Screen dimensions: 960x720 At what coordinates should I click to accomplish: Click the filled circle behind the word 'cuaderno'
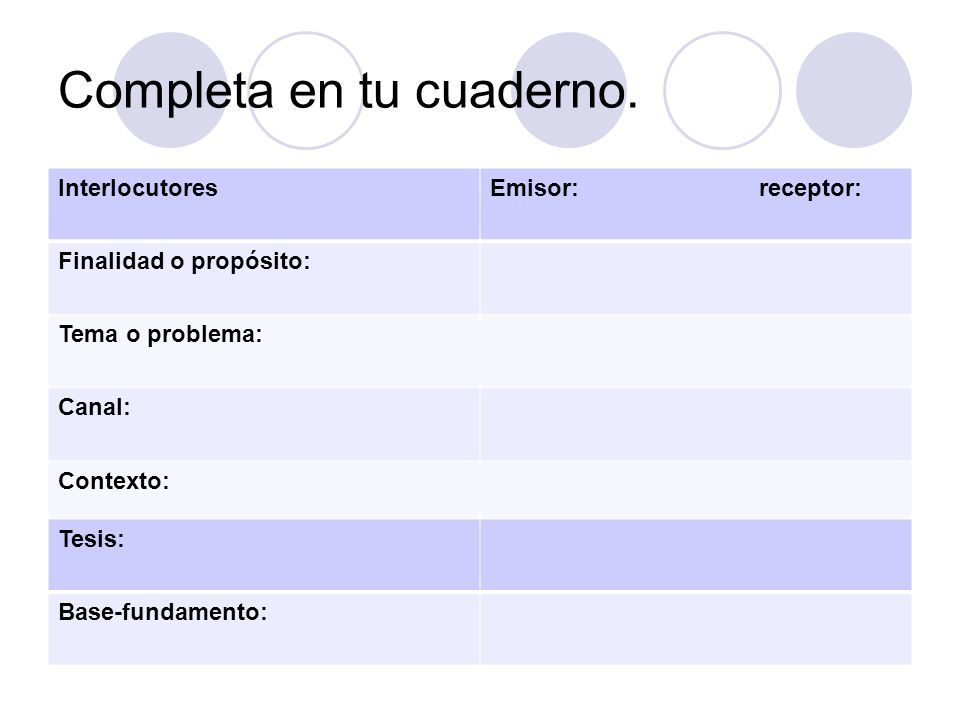click(569, 90)
